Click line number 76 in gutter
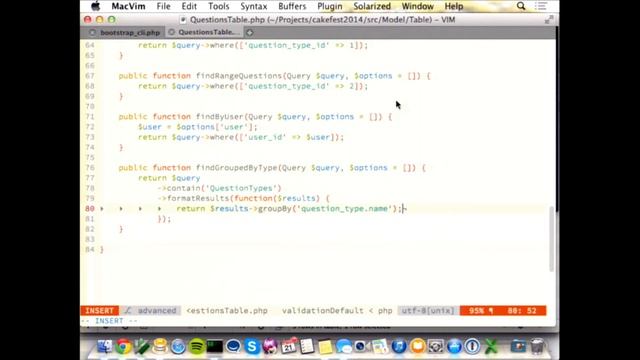640x360 pixels. pyautogui.click(x=90, y=168)
